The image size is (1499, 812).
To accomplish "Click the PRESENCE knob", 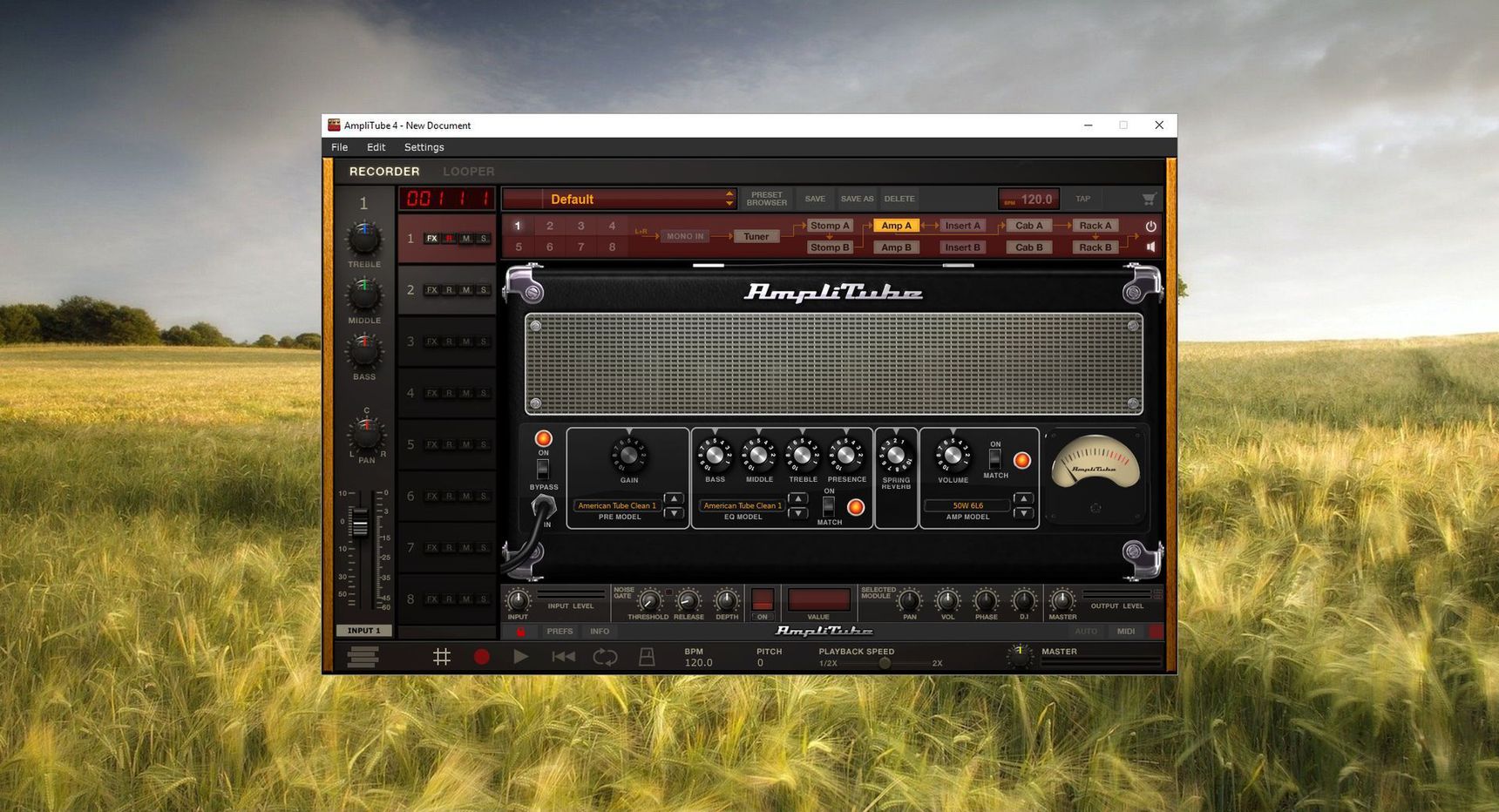I will click(846, 455).
